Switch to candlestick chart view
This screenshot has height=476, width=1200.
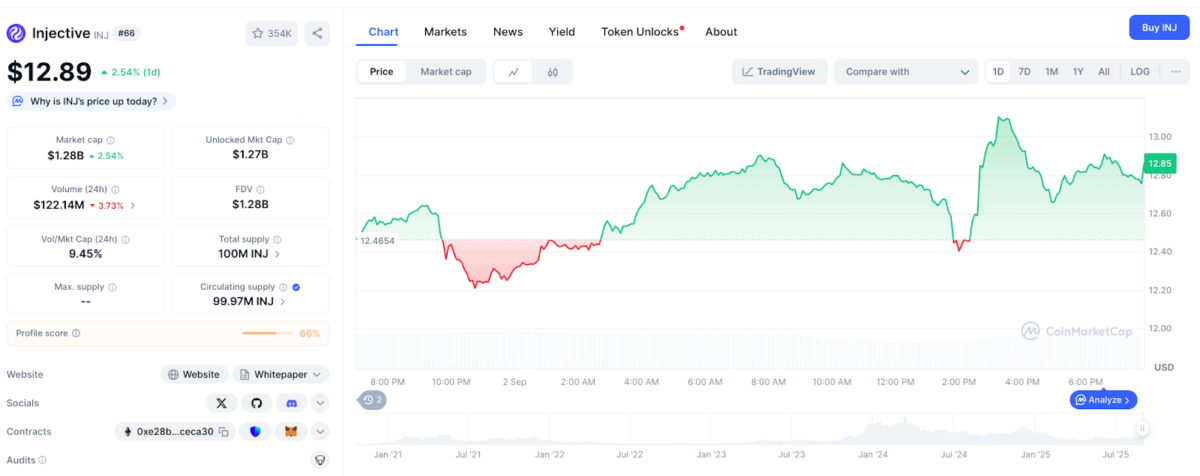click(552, 72)
